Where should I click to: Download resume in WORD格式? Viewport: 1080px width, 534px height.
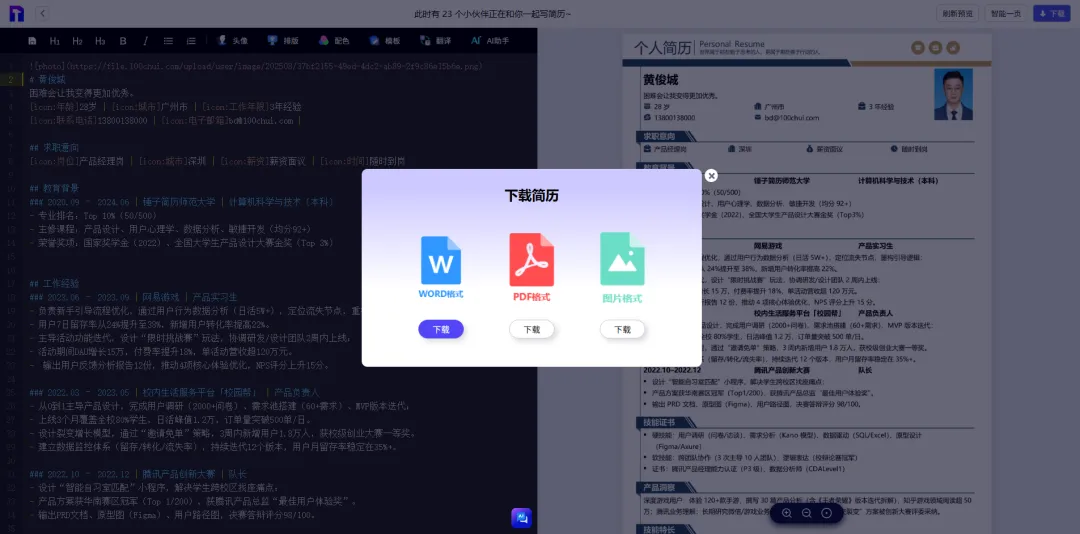[x=441, y=329]
